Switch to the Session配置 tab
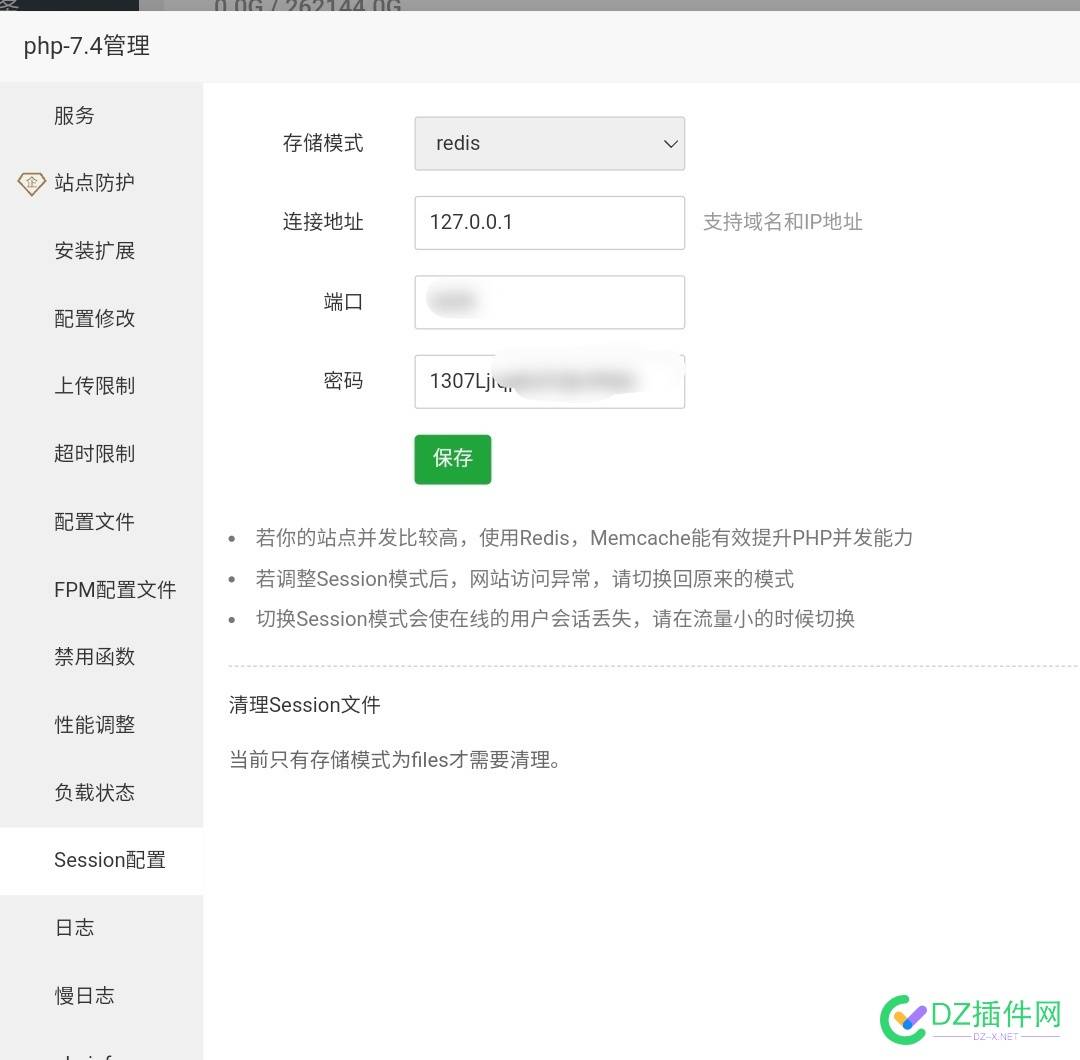 pos(110,860)
